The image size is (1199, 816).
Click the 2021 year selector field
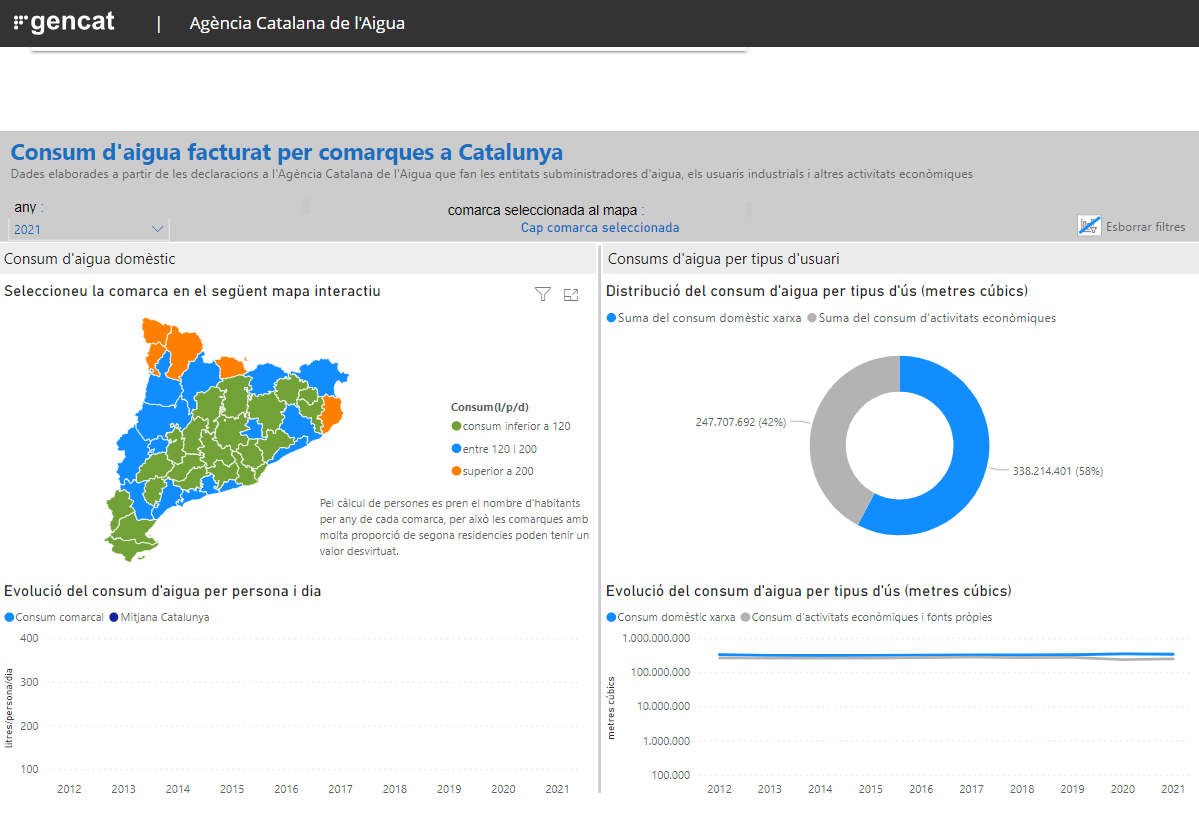click(89, 229)
